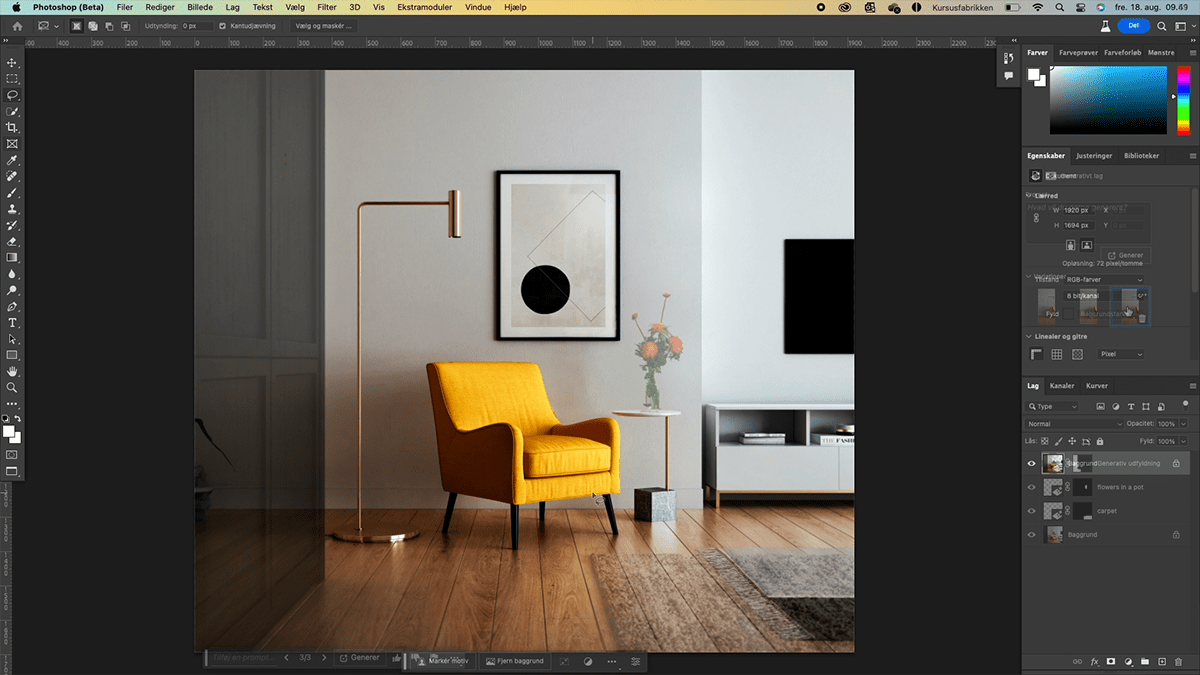Hide the 'flowers in a pot' layer
Screen dimensions: 1200x675
(x=1031, y=487)
